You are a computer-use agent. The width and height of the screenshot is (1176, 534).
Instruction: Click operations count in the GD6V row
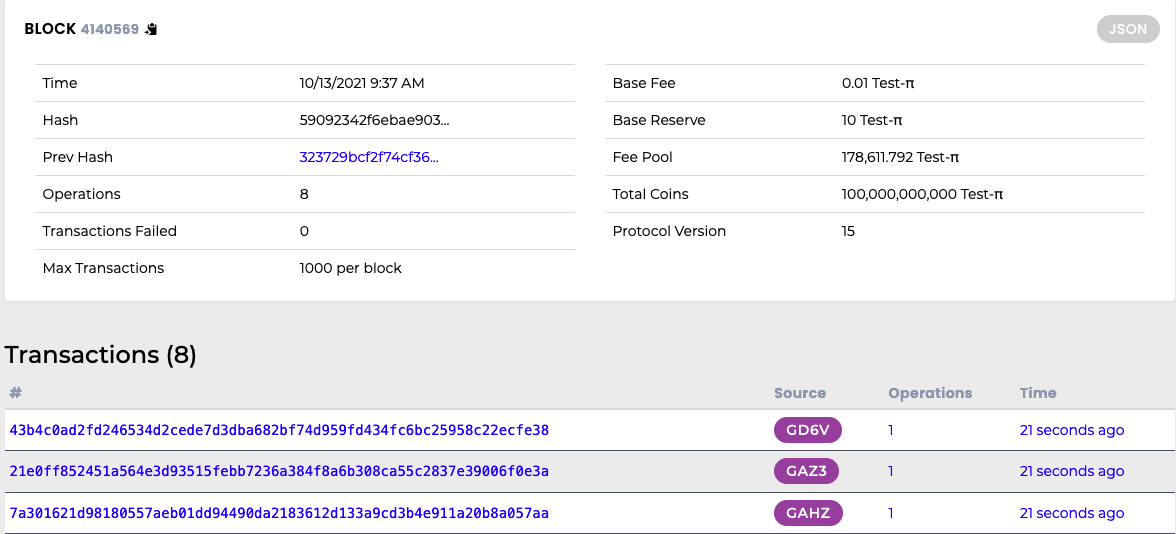tap(891, 430)
